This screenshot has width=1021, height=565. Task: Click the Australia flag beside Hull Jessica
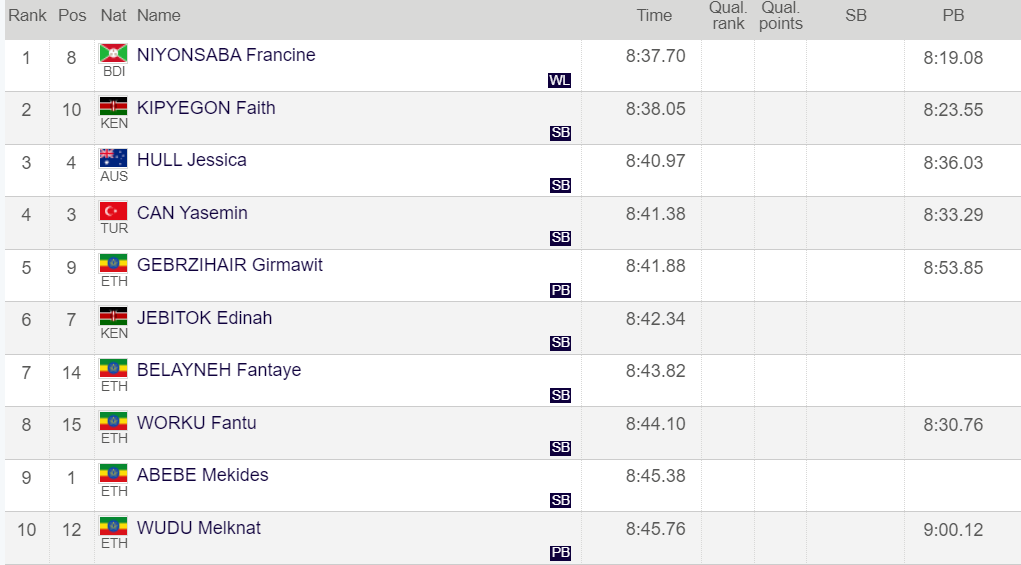pyautogui.click(x=113, y=157)
